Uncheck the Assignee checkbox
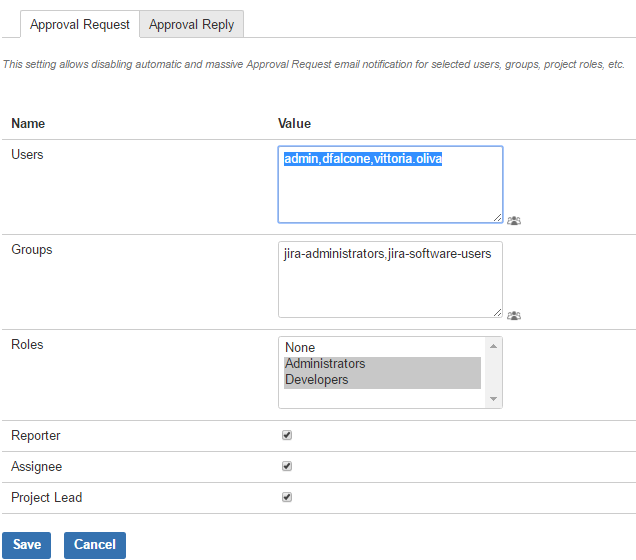The height and width of the screenshot is (560, 636). tap(287, 466)
